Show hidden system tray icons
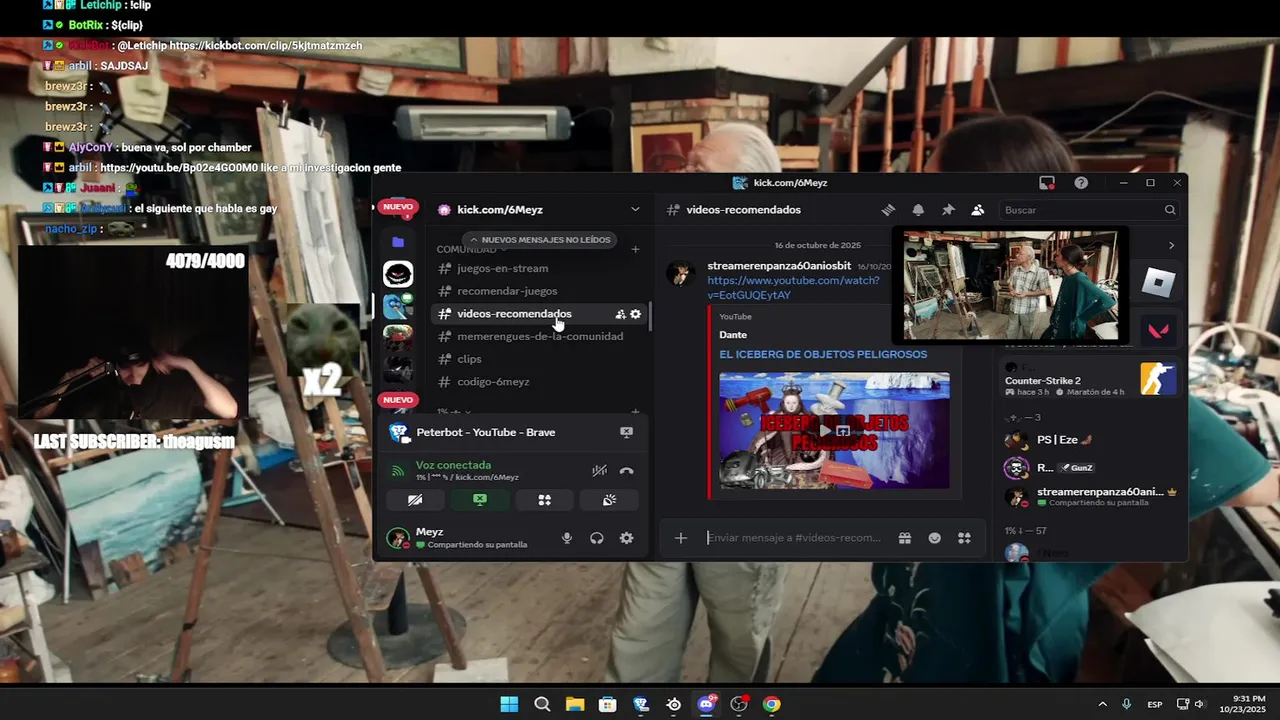Image resolution: width=1280 pixels, height=720 pixels. click(1102, 704)
